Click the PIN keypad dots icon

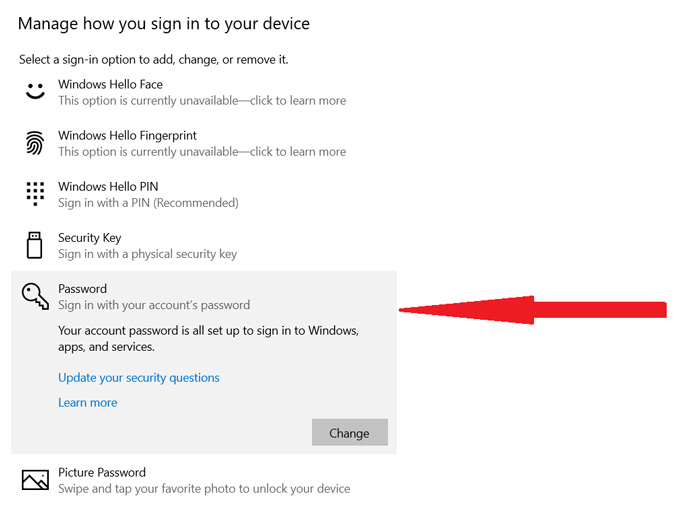click(x=35, y=194)
